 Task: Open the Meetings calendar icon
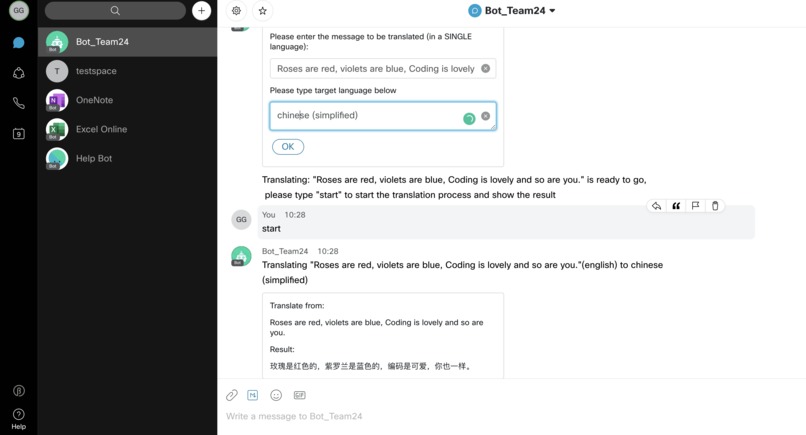pos(19,134)
